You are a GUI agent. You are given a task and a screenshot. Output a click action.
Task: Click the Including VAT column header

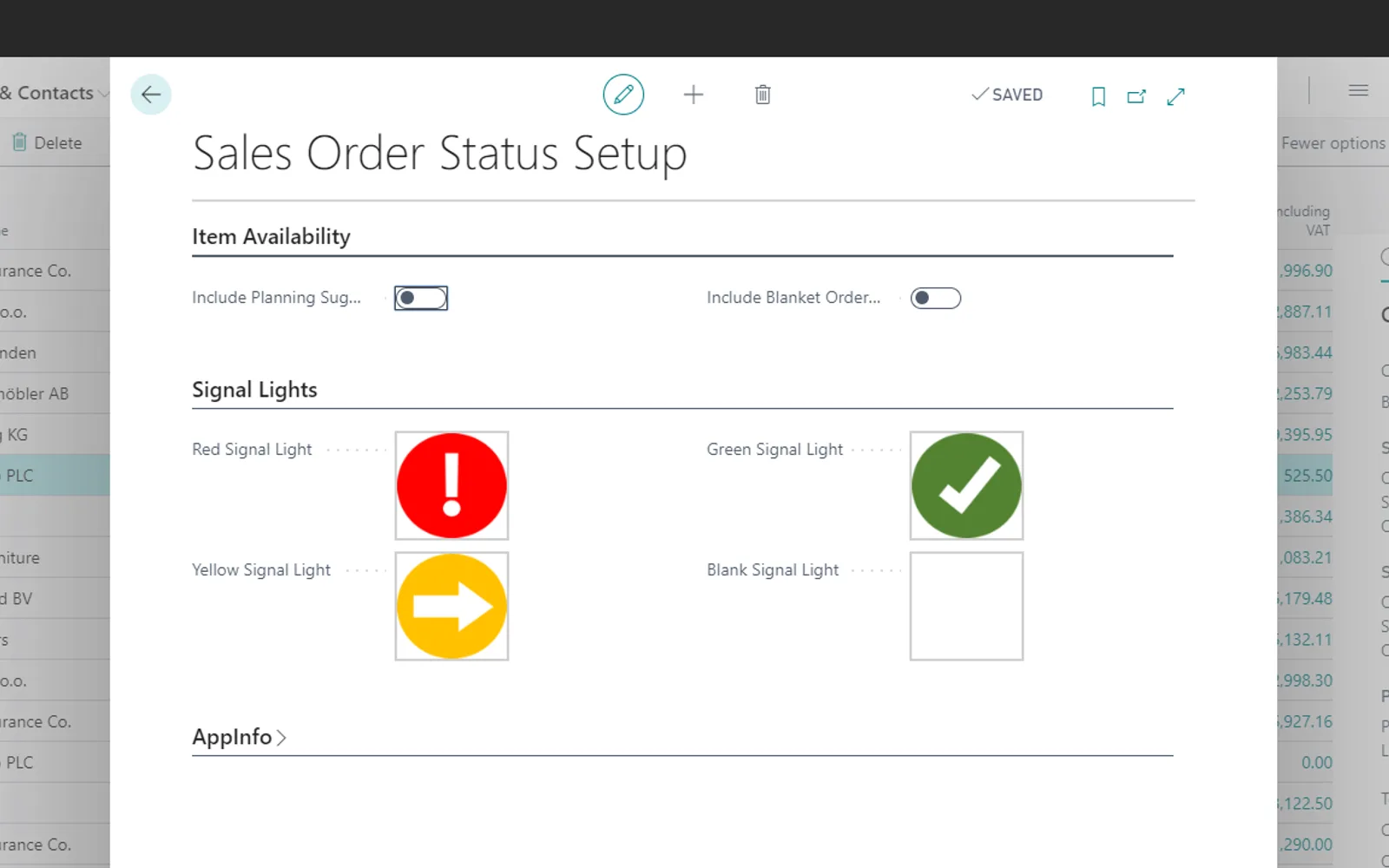tap(1304, 220)
